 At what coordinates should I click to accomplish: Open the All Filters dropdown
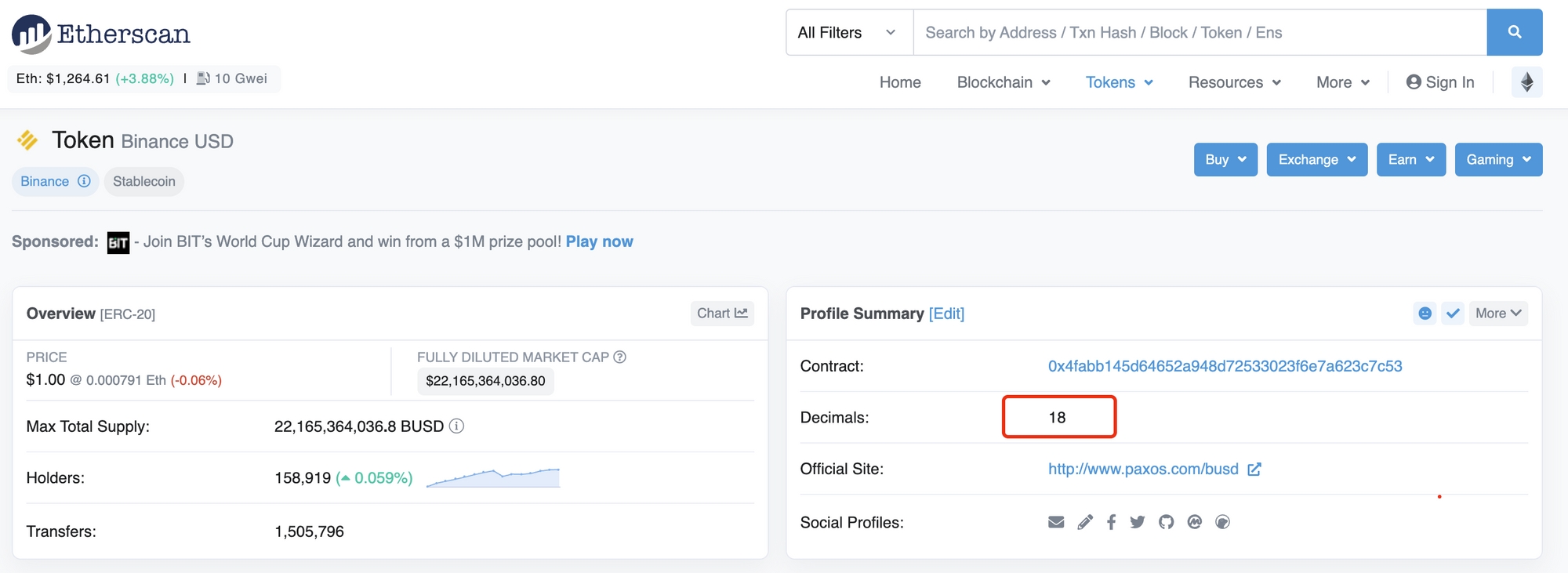[848, 32]
